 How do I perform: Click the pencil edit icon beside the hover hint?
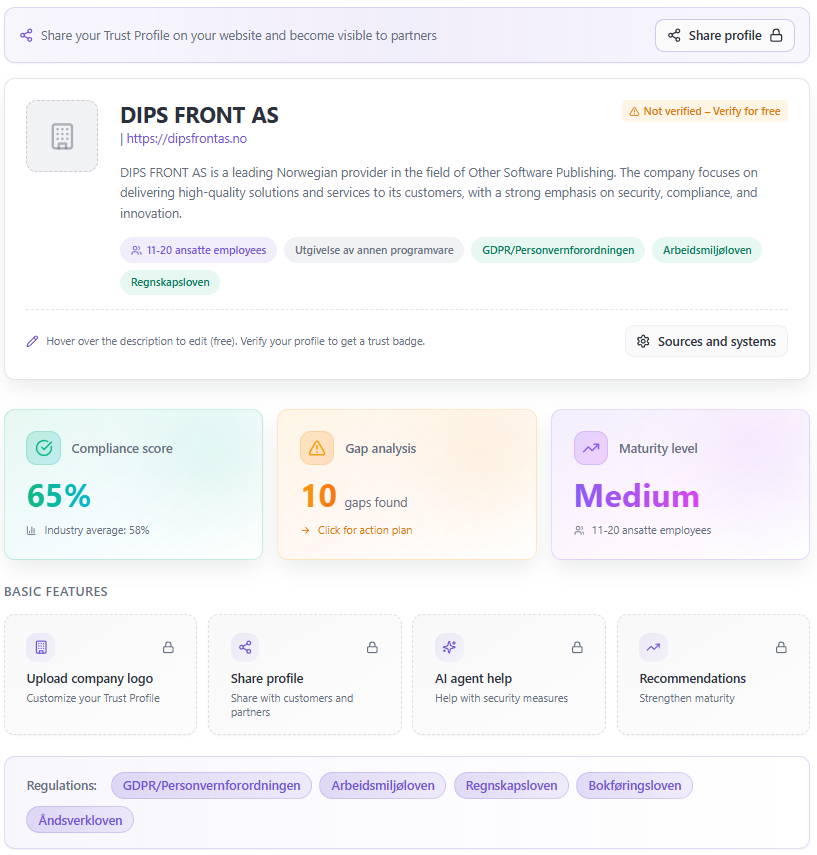[32, 341]
